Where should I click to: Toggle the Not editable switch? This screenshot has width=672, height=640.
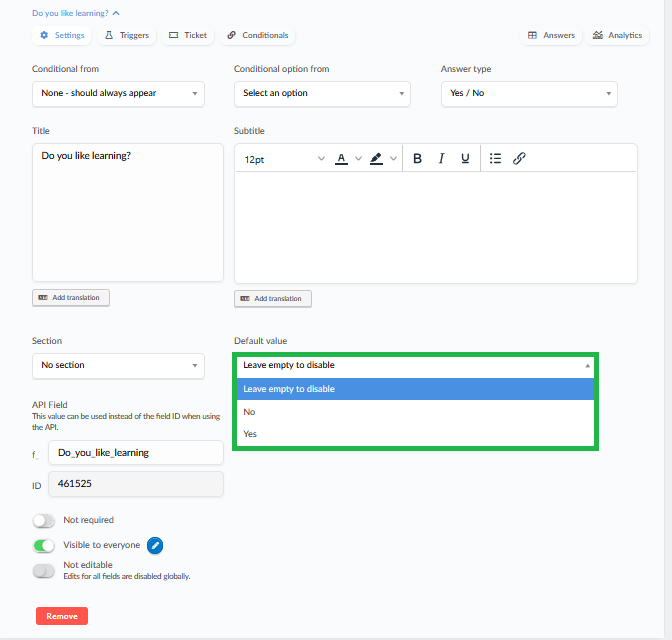point(44,571)
